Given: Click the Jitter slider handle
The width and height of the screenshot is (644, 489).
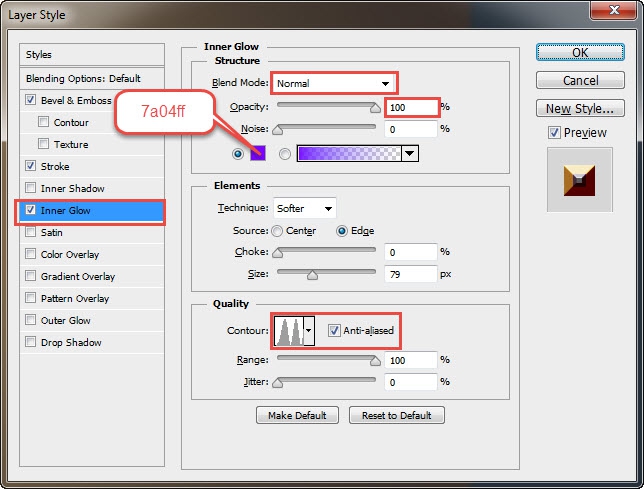Looking at the screenshot, I should 278,383.
